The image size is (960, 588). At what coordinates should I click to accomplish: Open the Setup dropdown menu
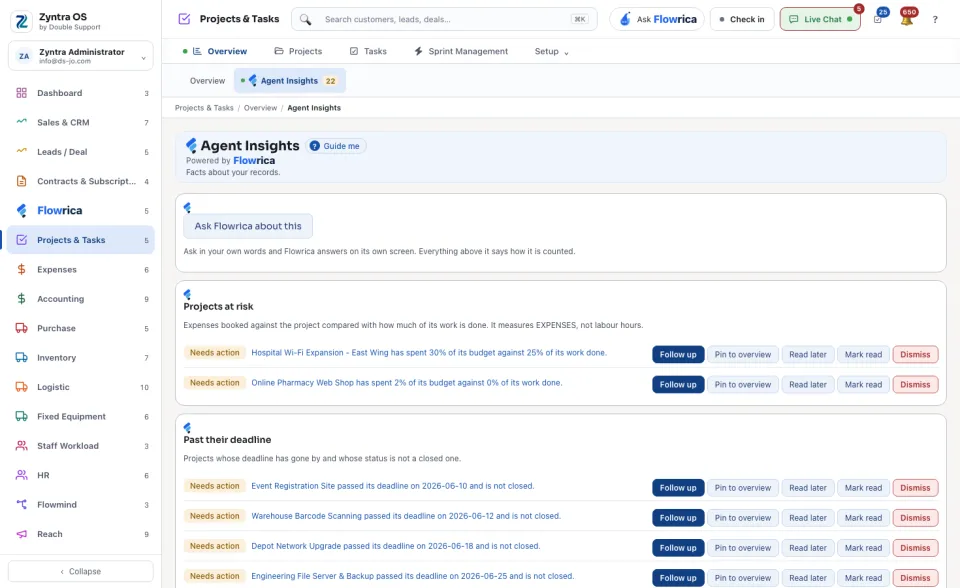[552, 51]
